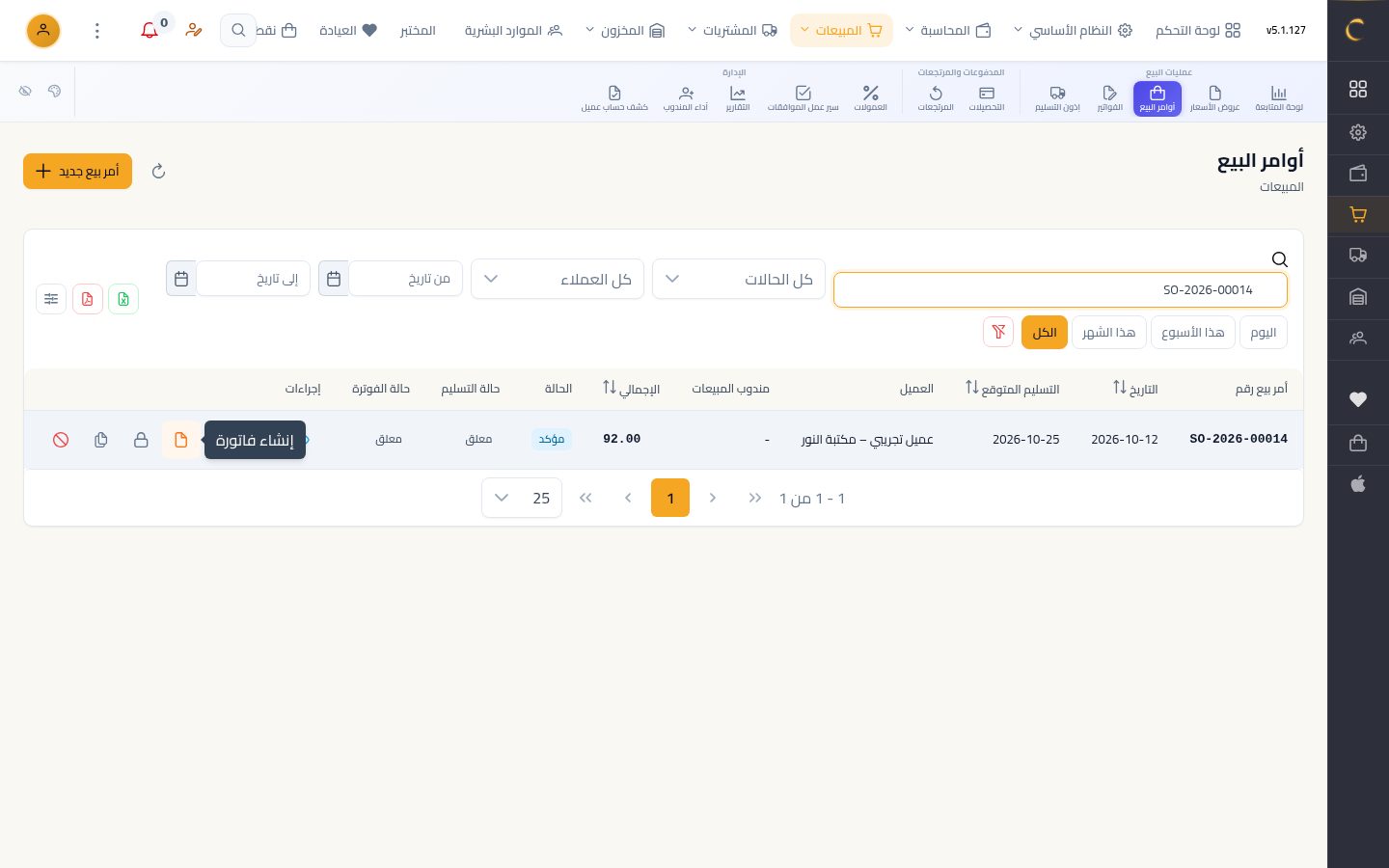Select the هذا الشهر filter chip
The image size is (1389, 868).
1109,333
